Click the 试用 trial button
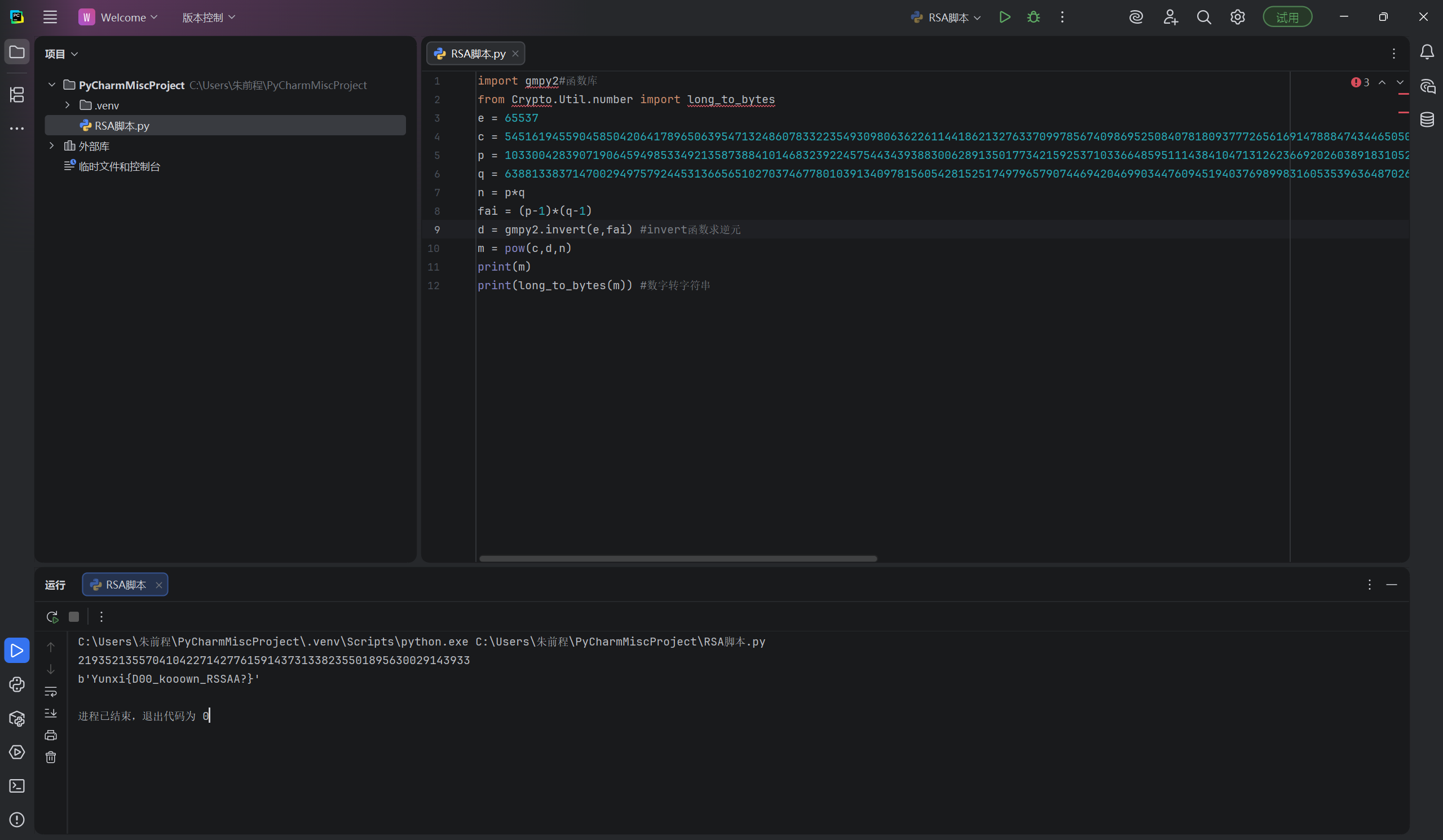 click(x=1287, y=17)
